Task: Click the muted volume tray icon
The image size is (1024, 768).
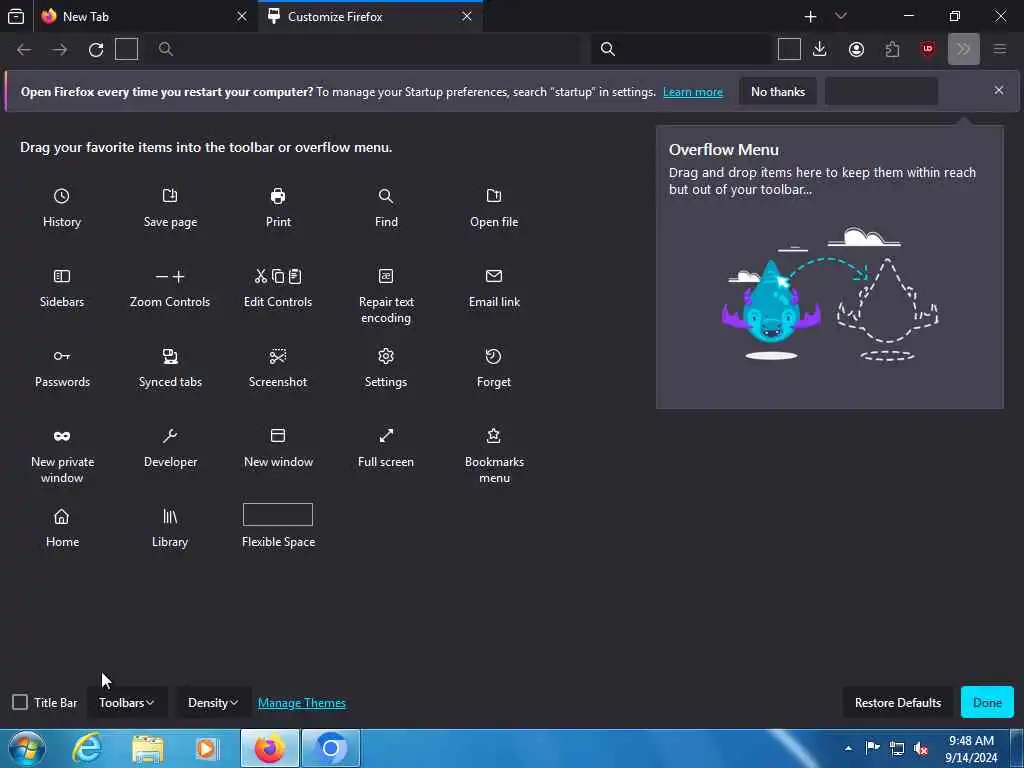Action: pos(921,748)
